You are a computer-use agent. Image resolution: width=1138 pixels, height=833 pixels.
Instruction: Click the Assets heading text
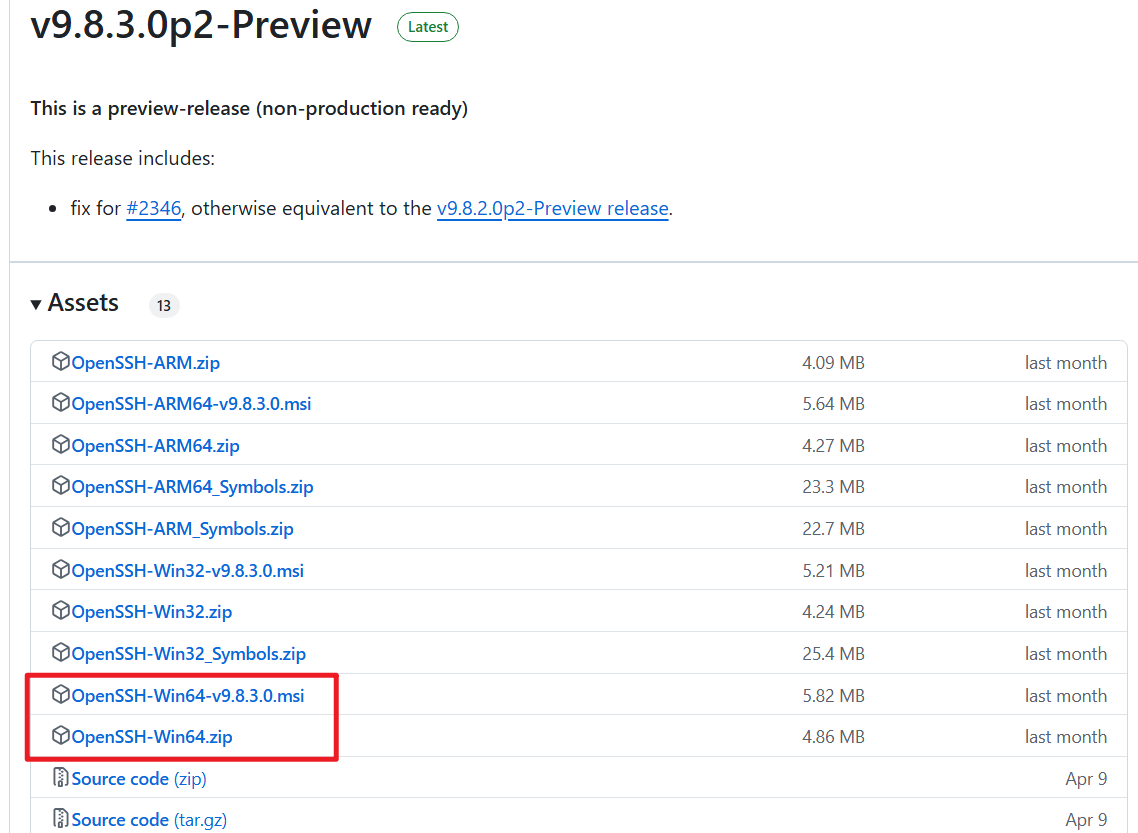(83, 303)
